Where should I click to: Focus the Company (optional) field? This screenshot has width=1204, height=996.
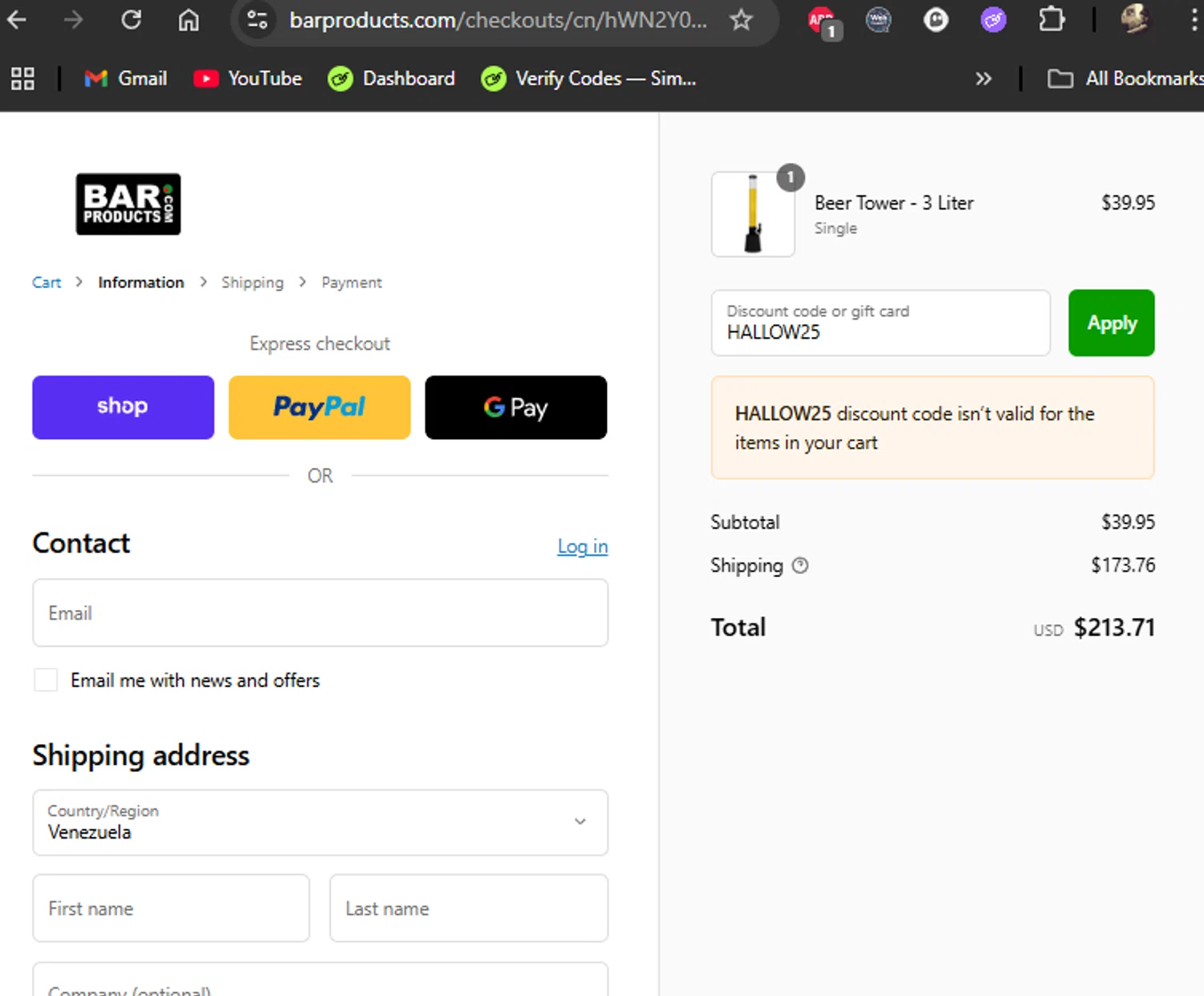coord(320,981)
